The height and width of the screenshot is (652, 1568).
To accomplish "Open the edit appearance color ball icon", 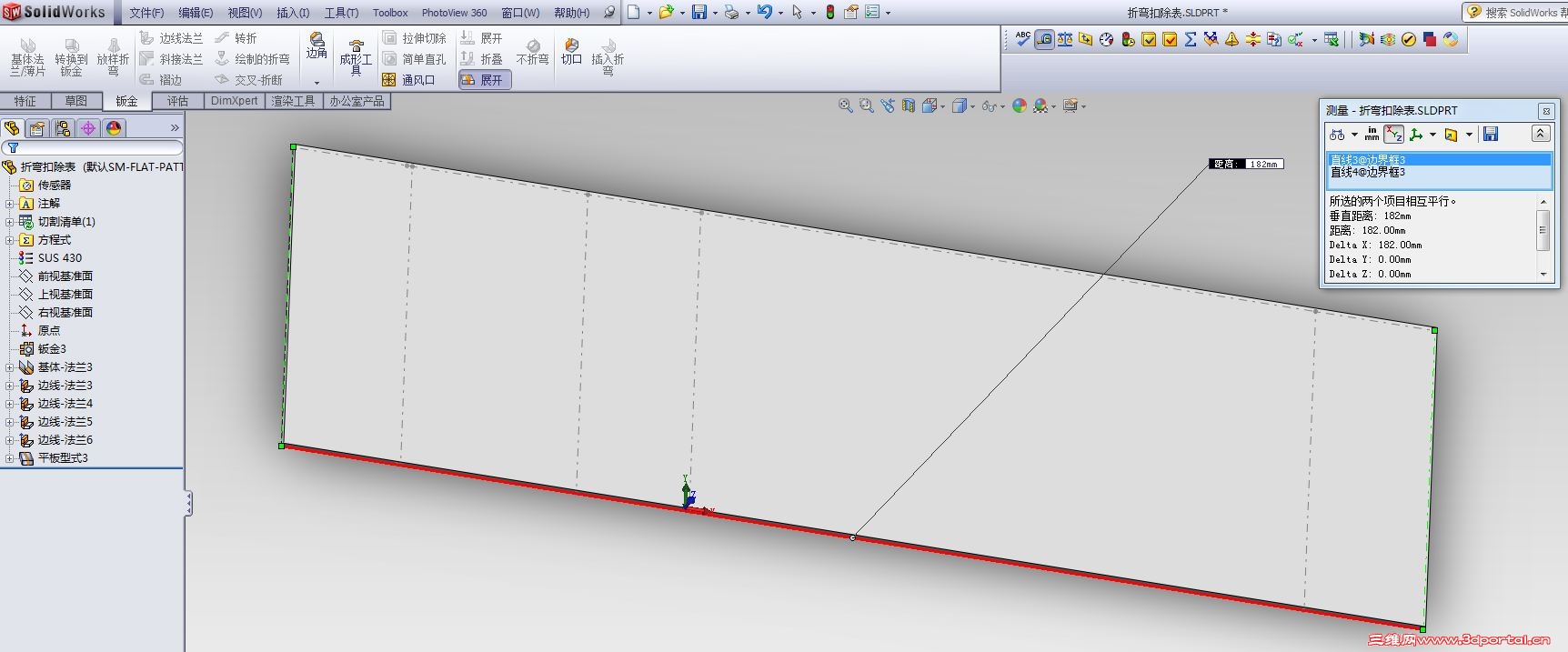I will (1020, 105).
